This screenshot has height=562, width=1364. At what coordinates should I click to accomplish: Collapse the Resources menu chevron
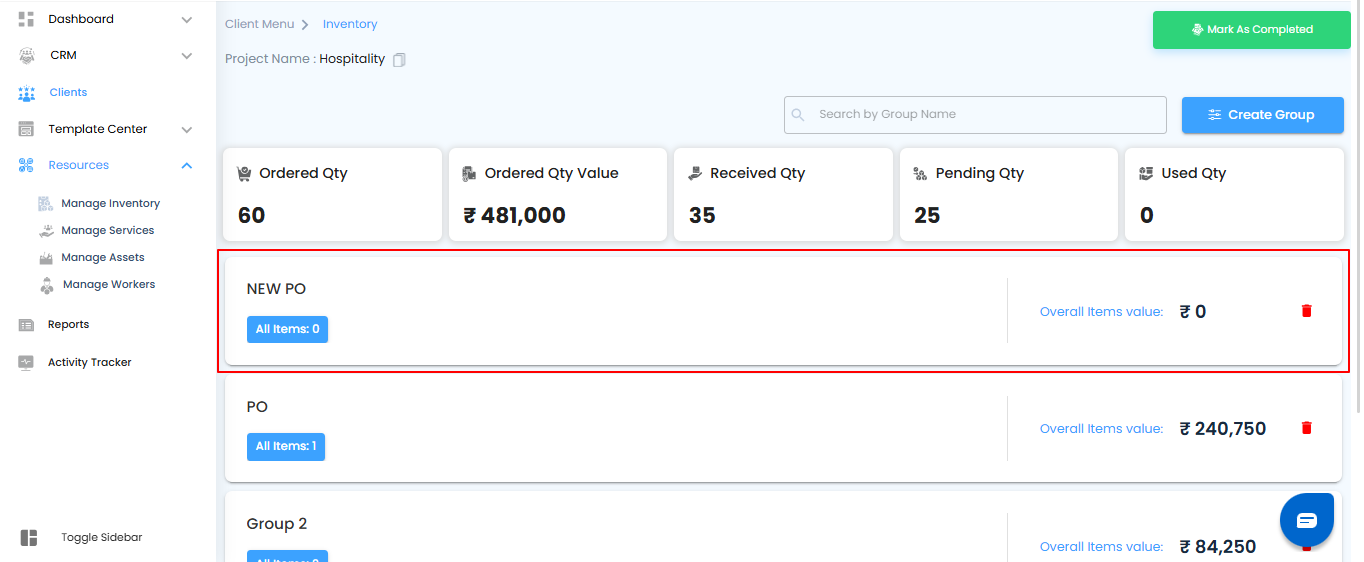pyautogui.click(x=187, y=166)
